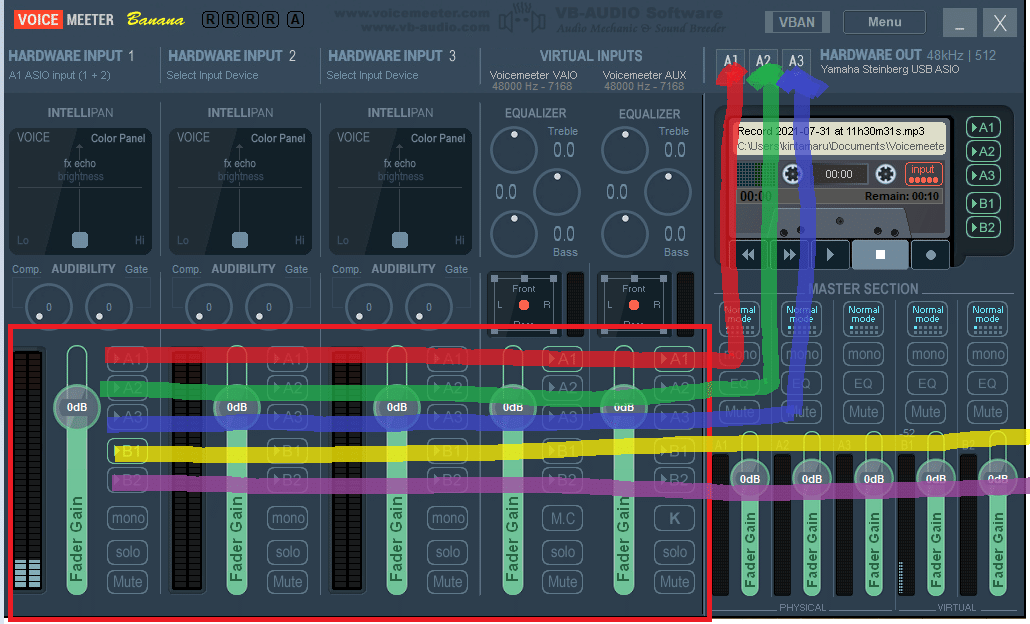The height and width of the screenshot is (624, 1030).
Task: Toggle the K karaoke button on AUX strip
Action: [675, 518]
